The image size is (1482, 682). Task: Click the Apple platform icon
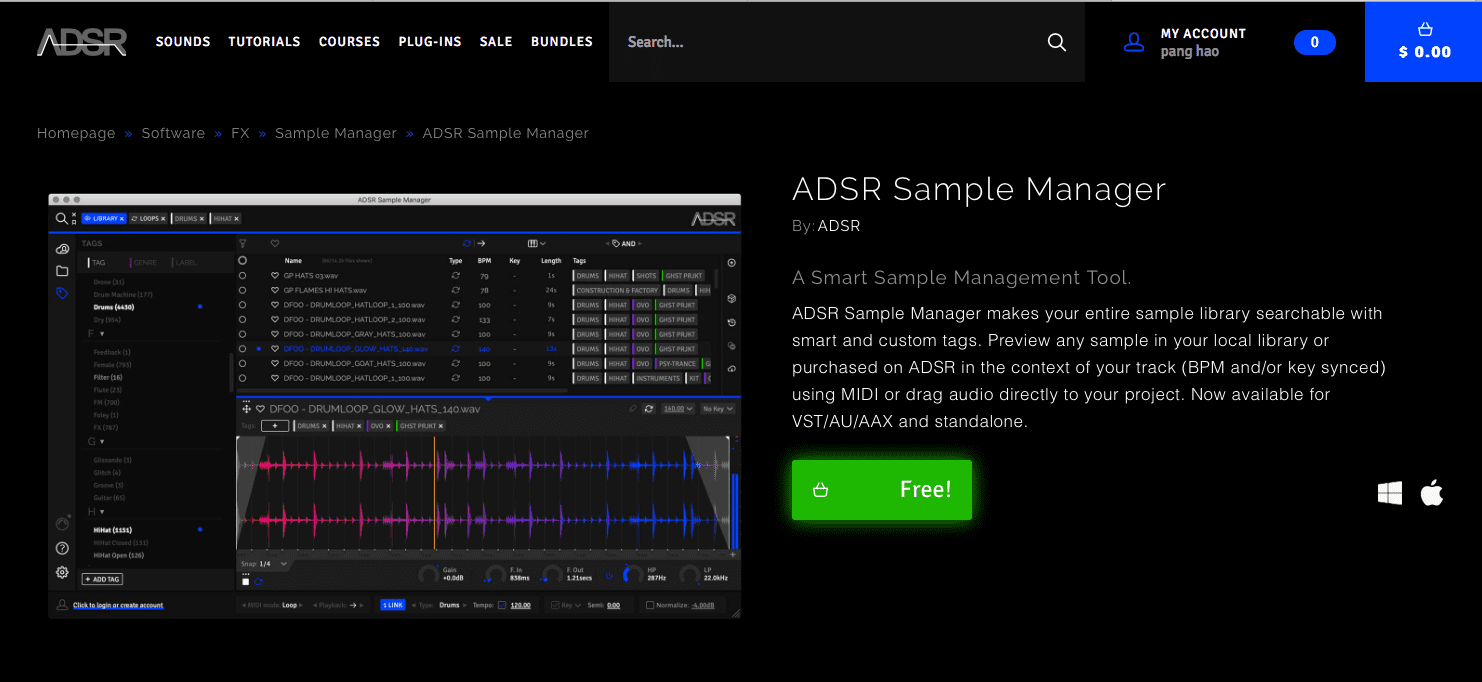click(1432, 492)
